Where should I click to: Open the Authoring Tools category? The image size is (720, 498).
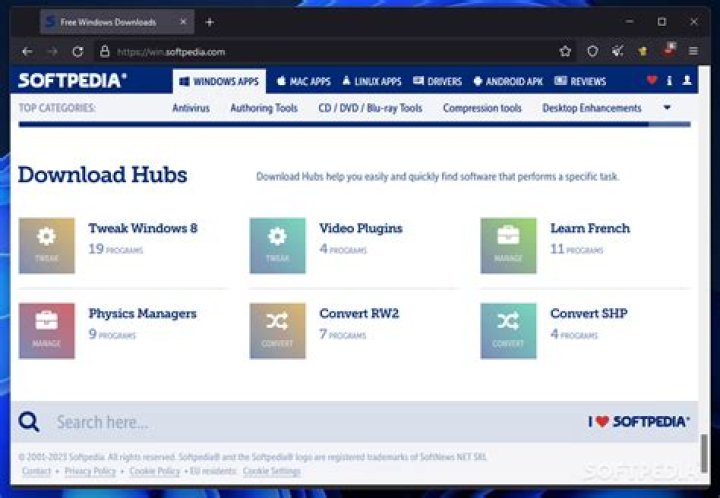[x=264, y=108]
